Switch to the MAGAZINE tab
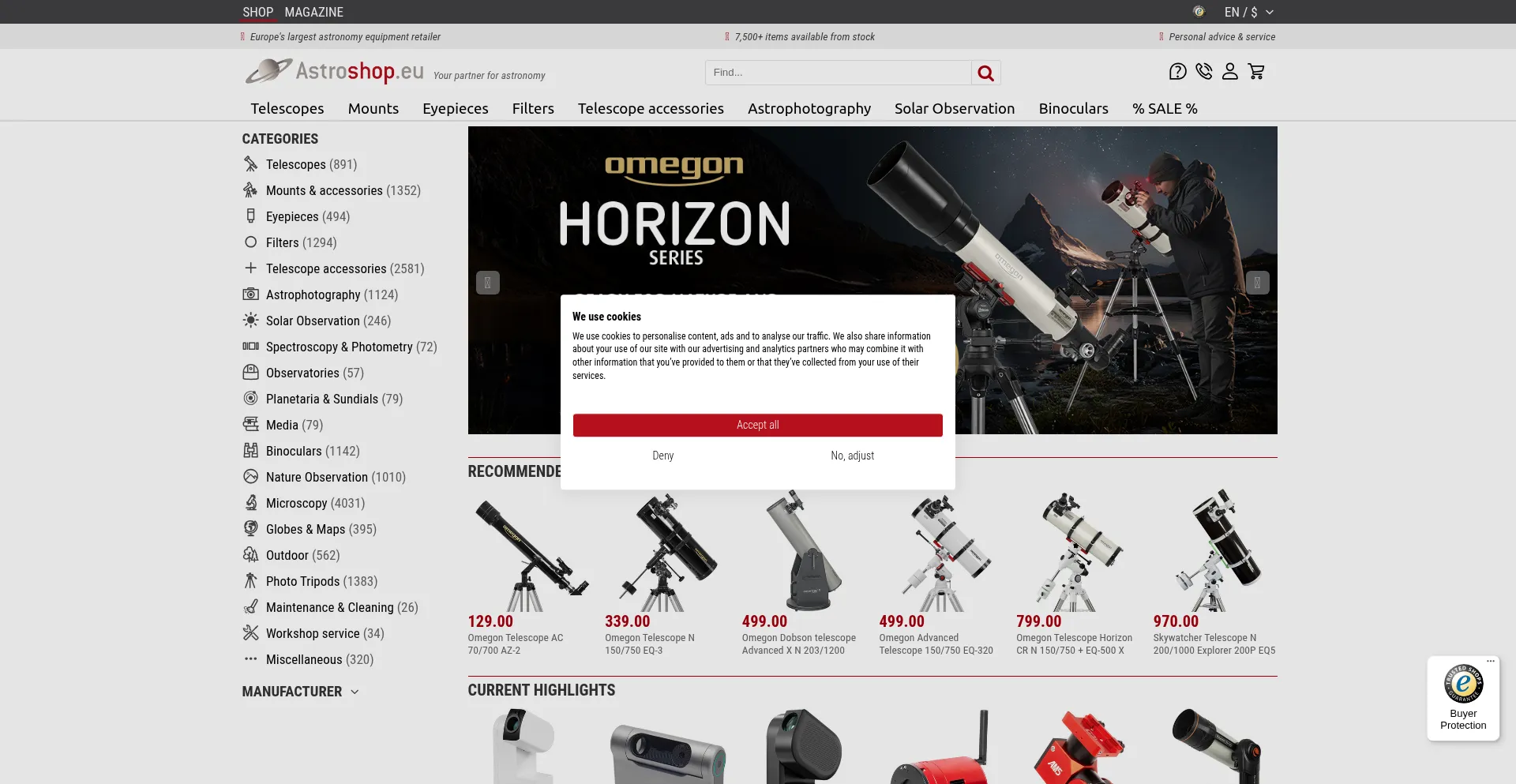Viewport: 1516px width, 784px height. coord(313,12)
